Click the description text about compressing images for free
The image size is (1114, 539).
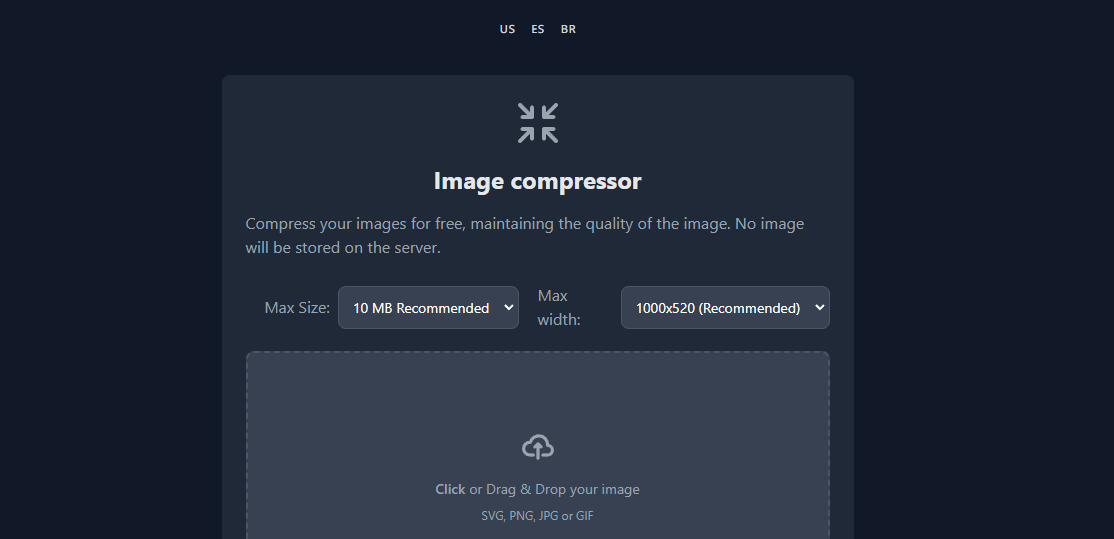click(525, 236)
